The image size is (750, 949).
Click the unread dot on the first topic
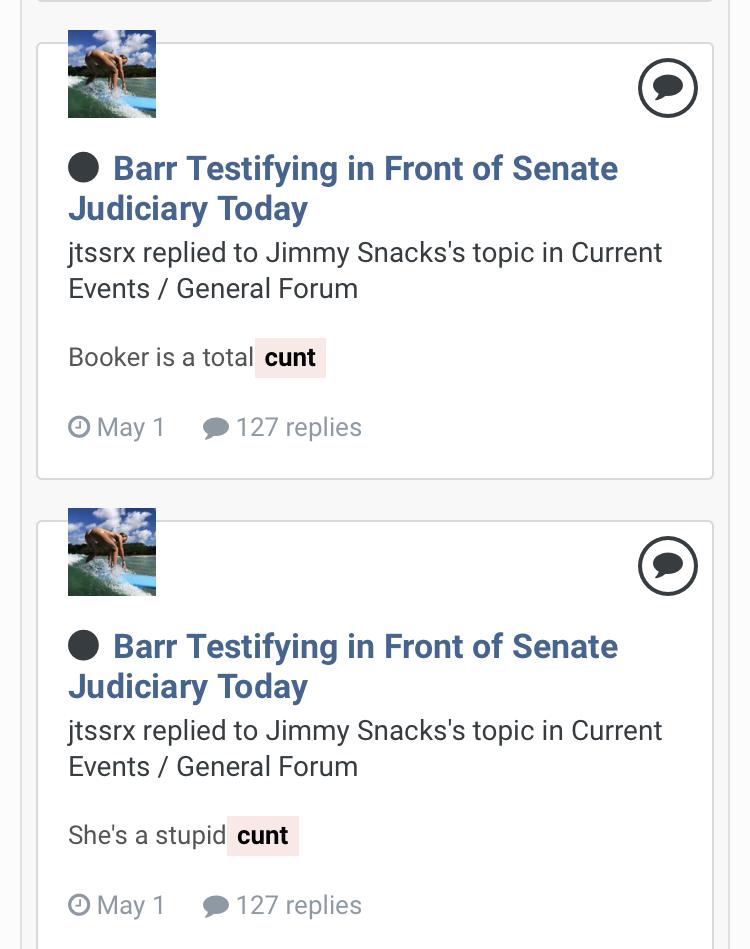point(84,167)
